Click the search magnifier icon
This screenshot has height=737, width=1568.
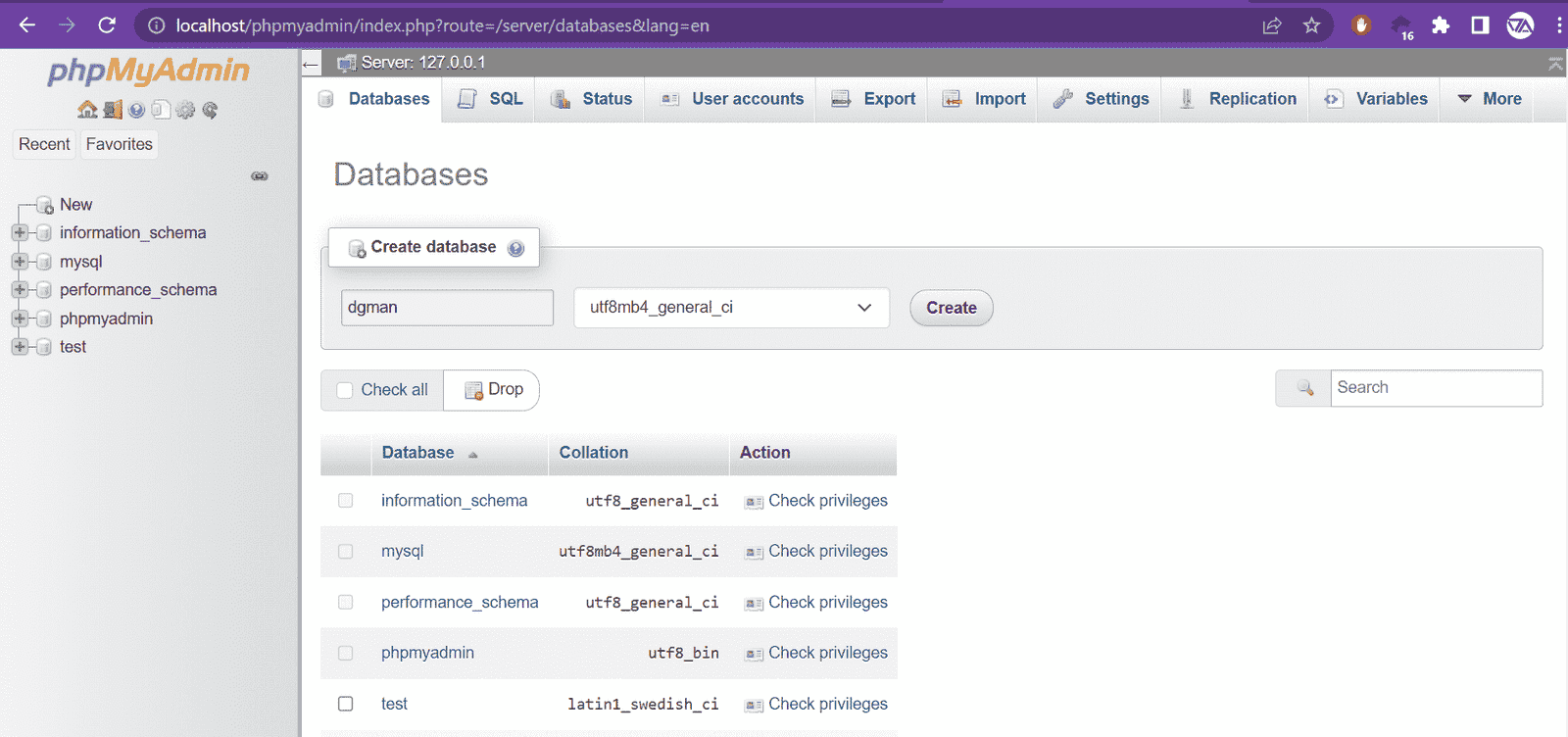point(1304,388)
